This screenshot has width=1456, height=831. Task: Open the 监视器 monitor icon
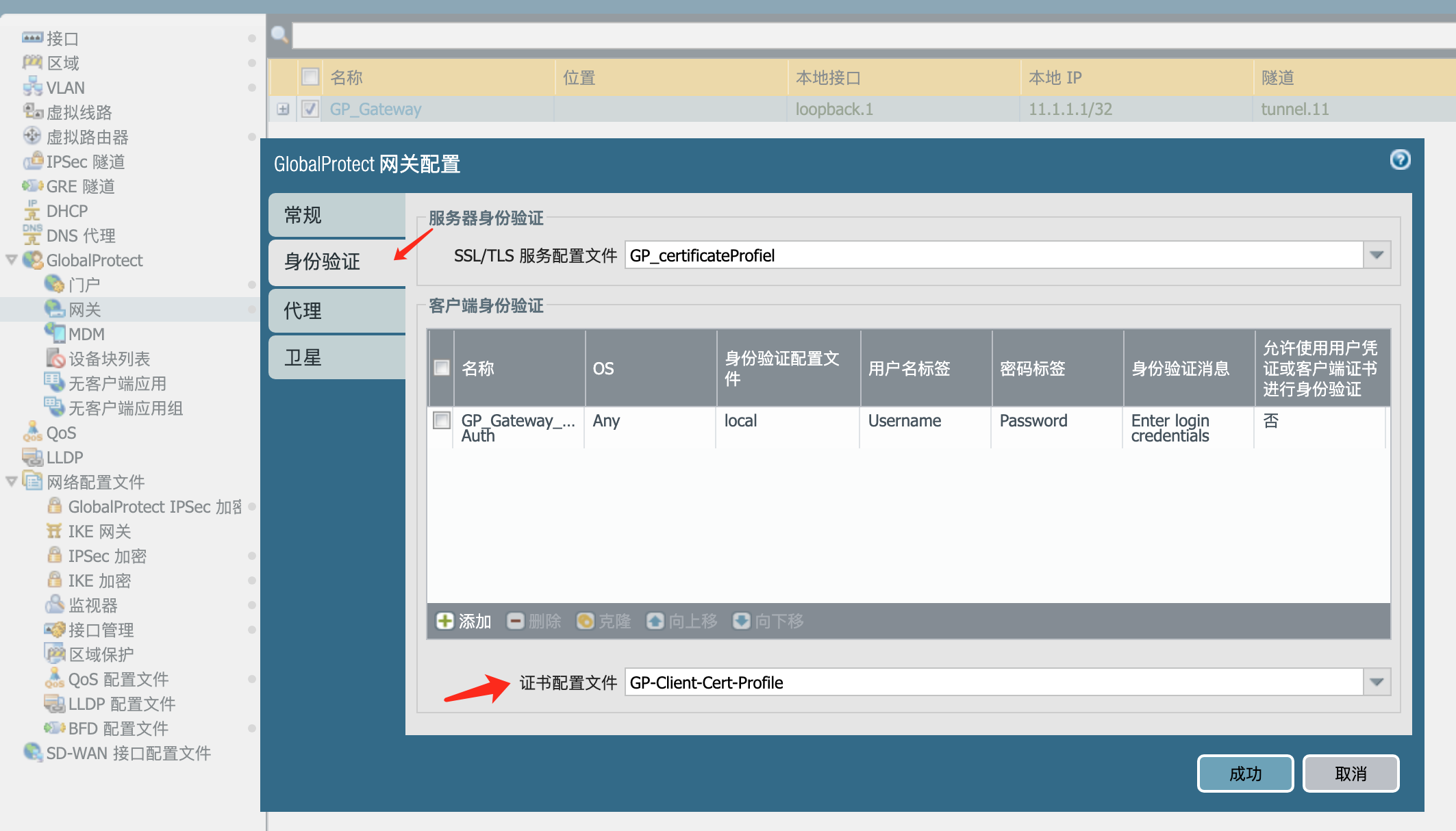(x=54, y=604)
